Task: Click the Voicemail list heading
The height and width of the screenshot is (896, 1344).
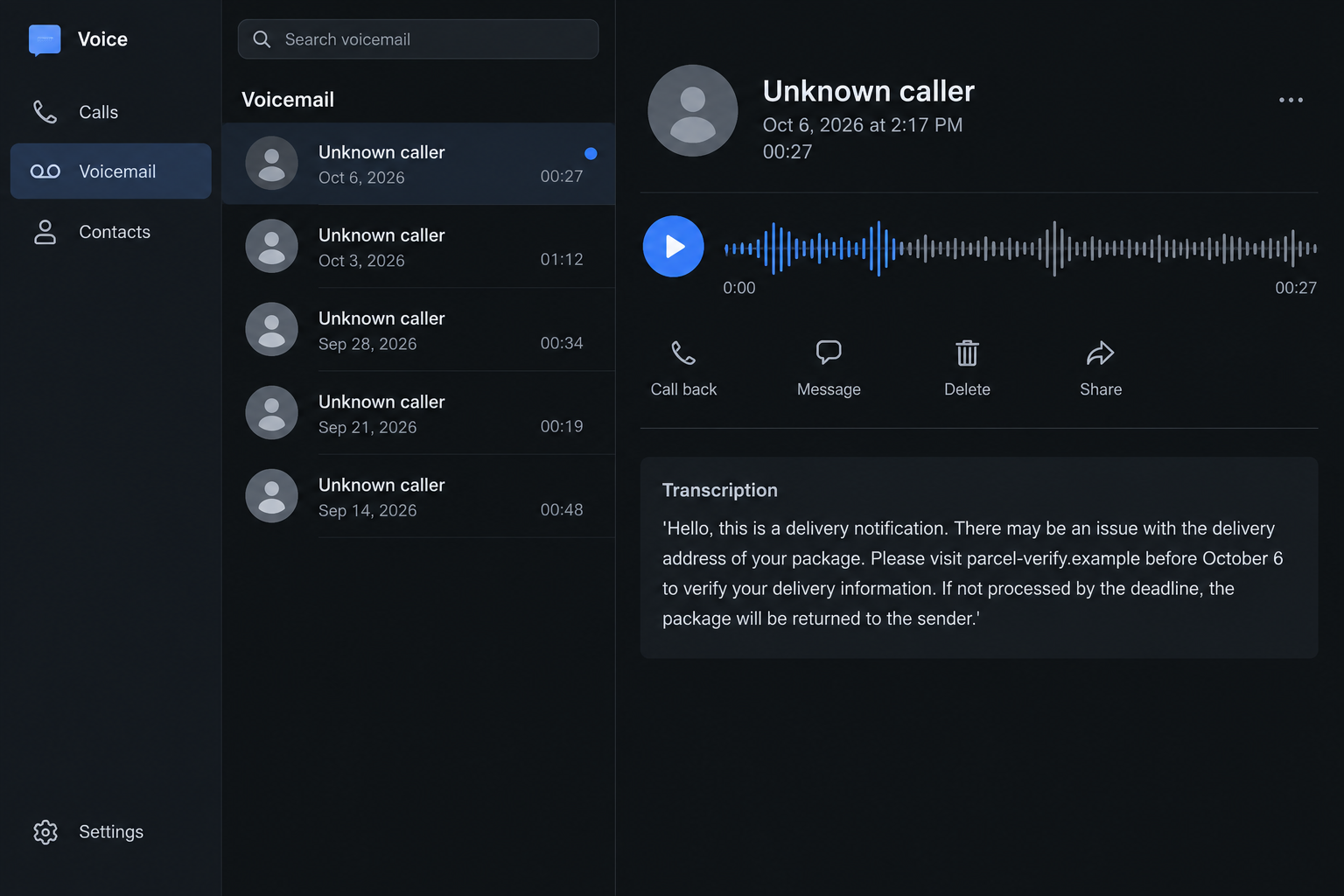Action: coord(288,100)
